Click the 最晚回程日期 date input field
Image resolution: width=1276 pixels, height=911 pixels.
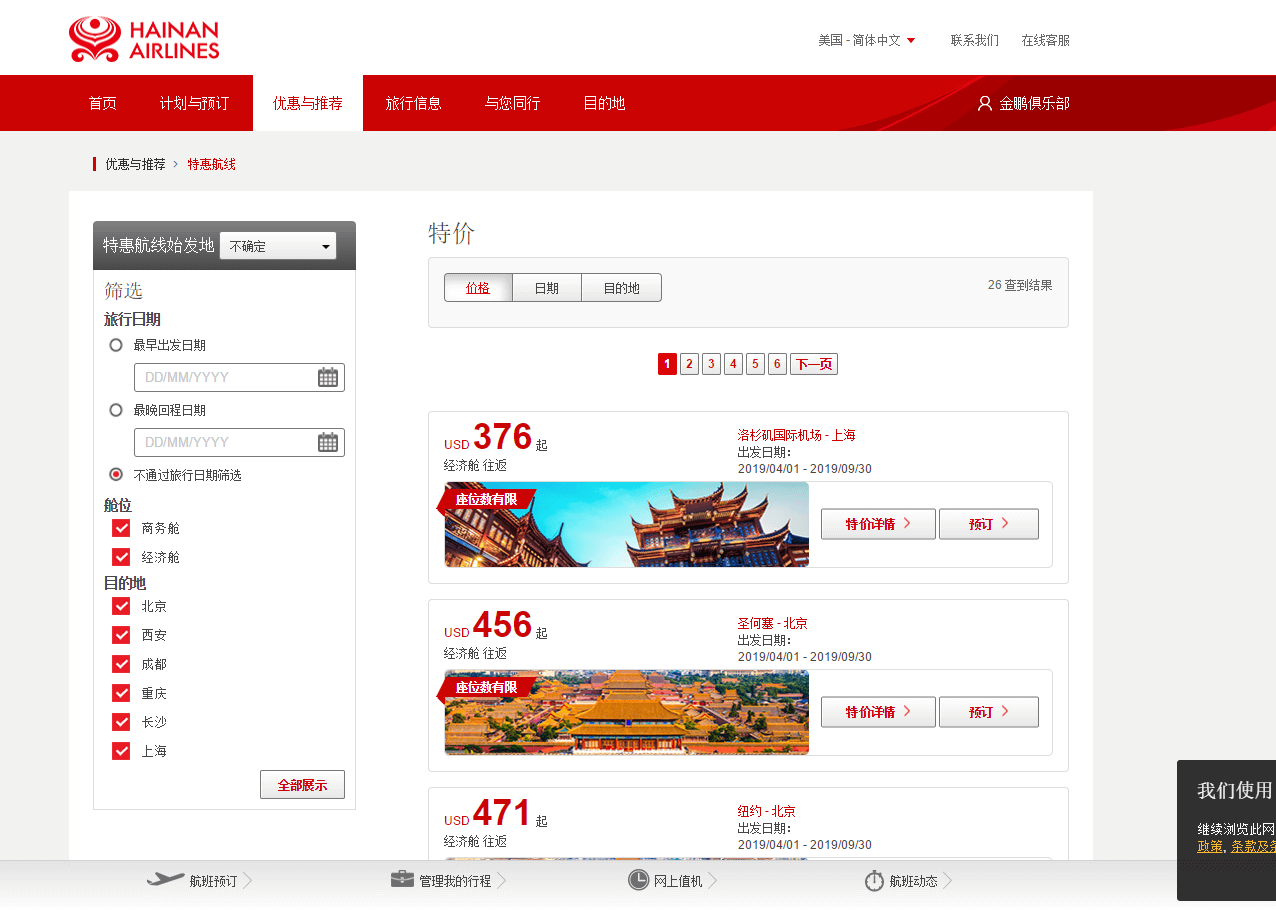[239, 442]
